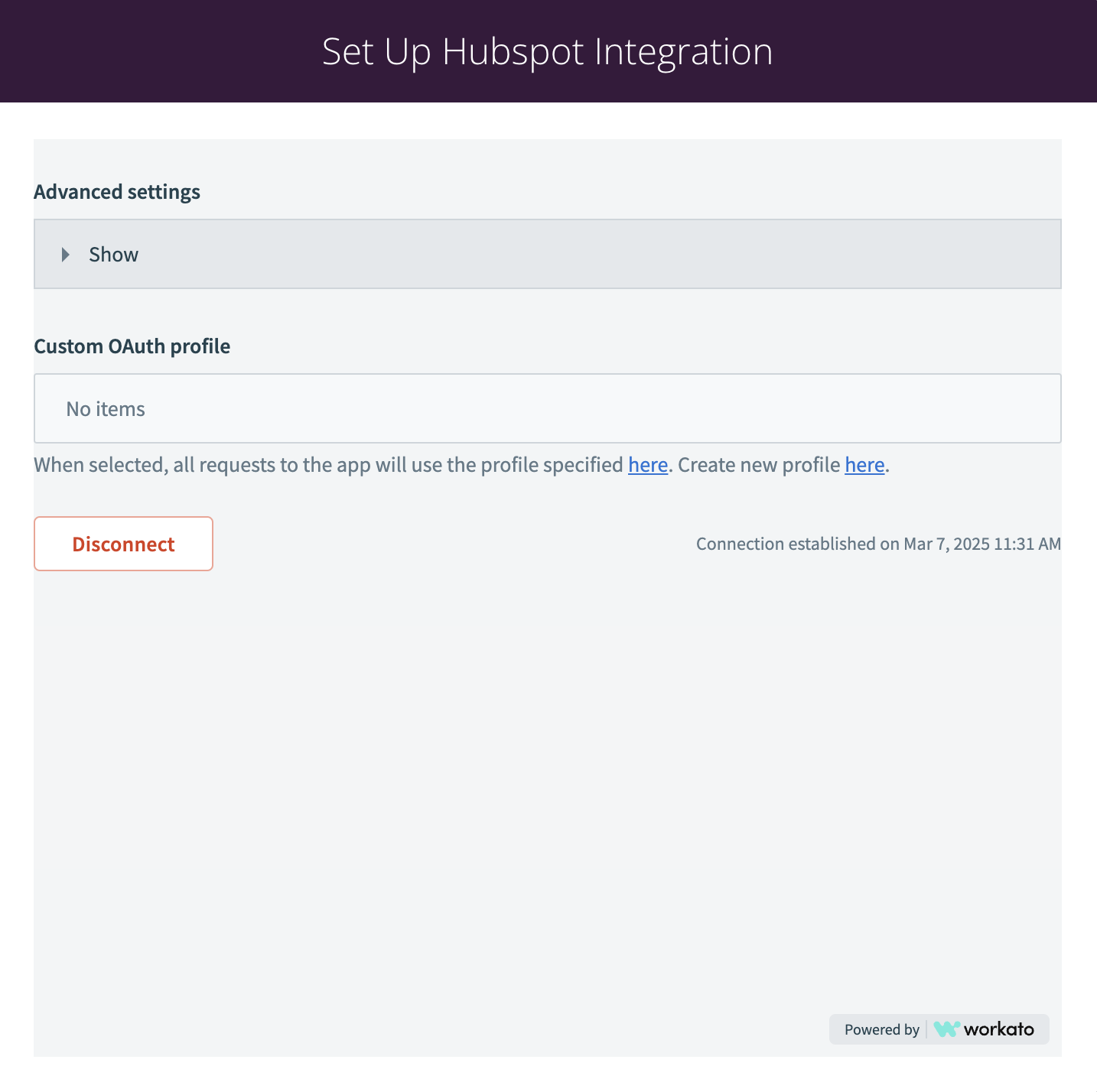Click the "No items" placeholder text

tap(106, 409)
